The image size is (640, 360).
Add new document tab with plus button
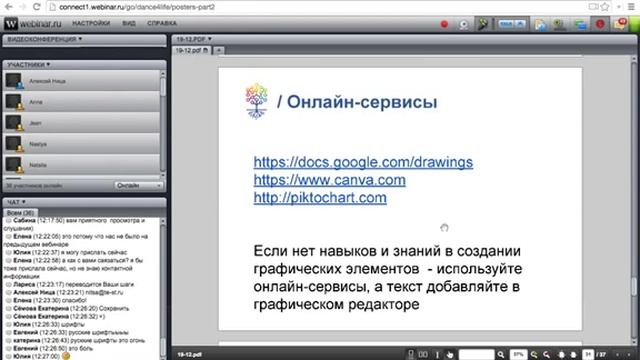coord(219,50)
